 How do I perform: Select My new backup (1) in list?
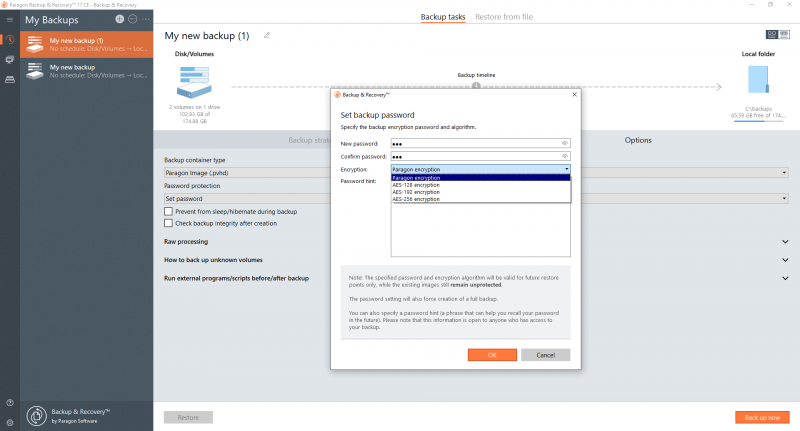87,44
